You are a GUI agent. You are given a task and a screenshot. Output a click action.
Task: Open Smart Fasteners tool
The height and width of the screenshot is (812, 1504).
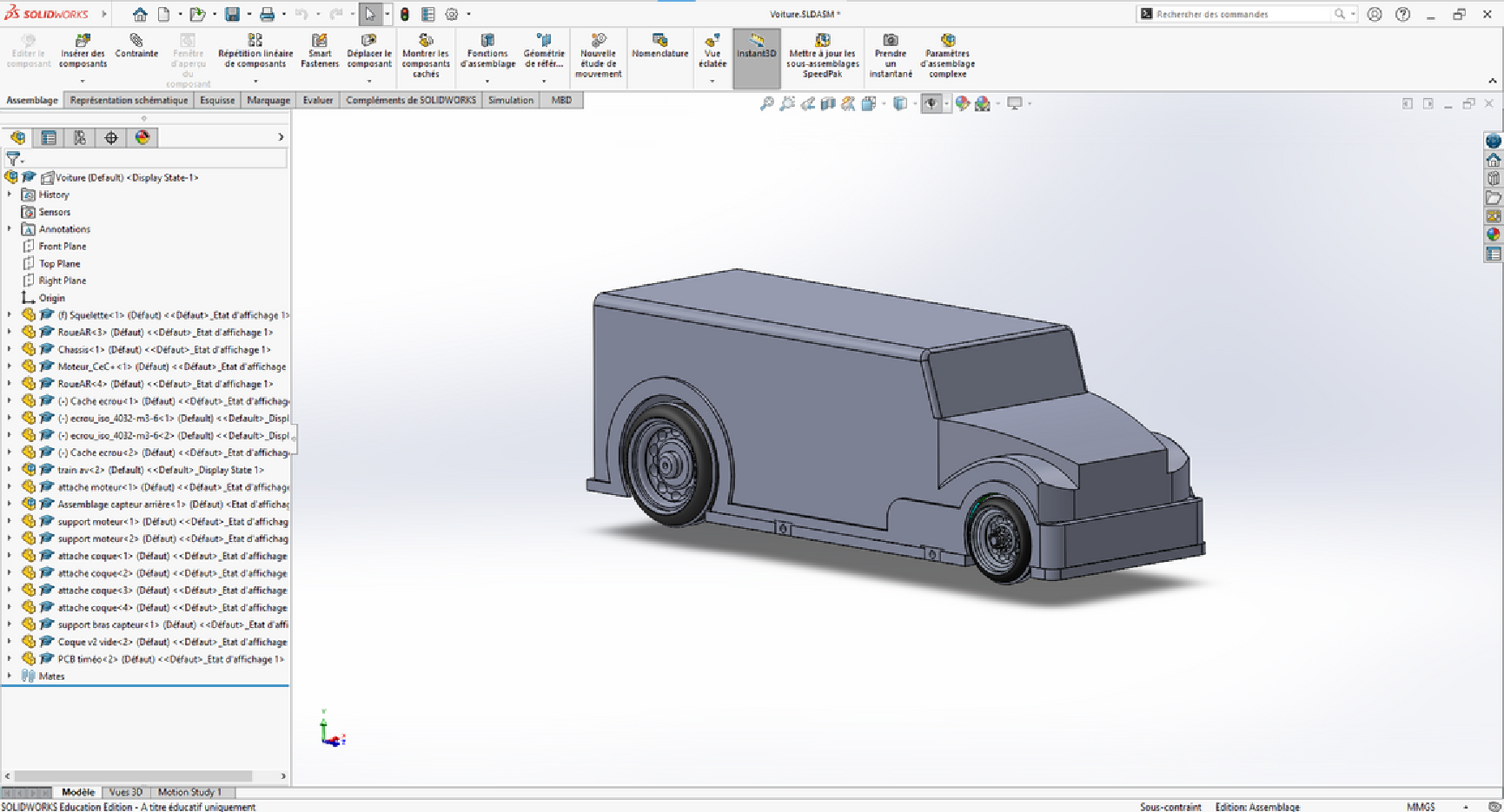point(320,41)
